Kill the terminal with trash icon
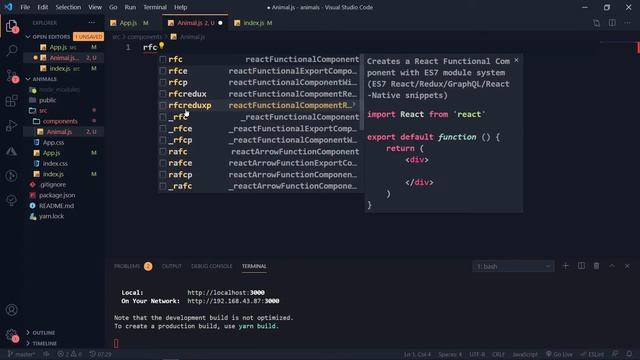 coord(596,266)
